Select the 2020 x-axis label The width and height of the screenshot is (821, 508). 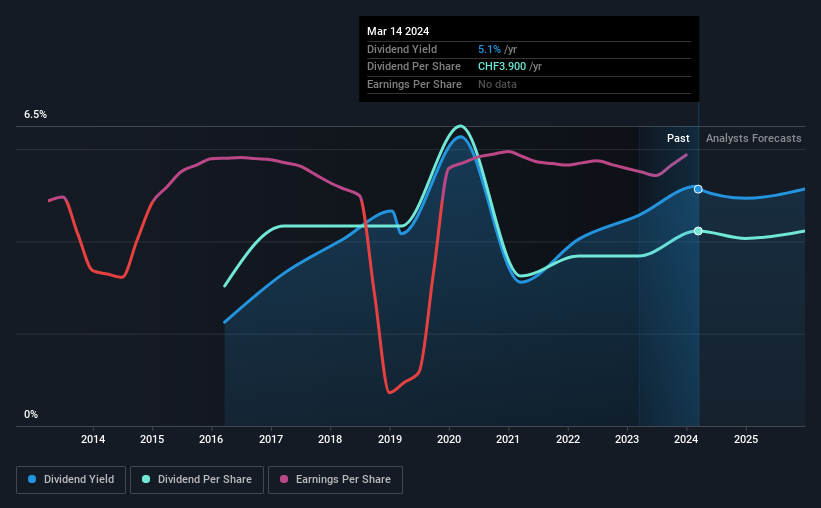click(x=449, y=439)
